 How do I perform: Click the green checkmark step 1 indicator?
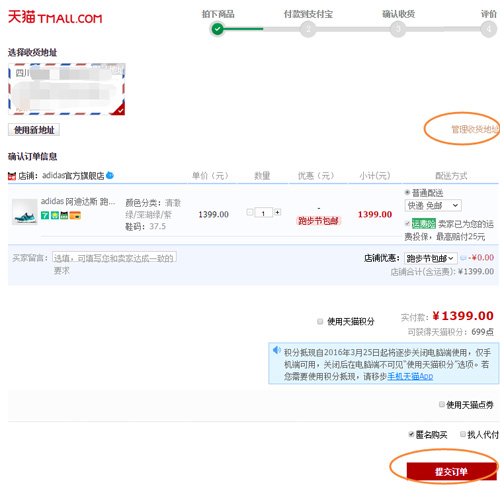point(217,29)
